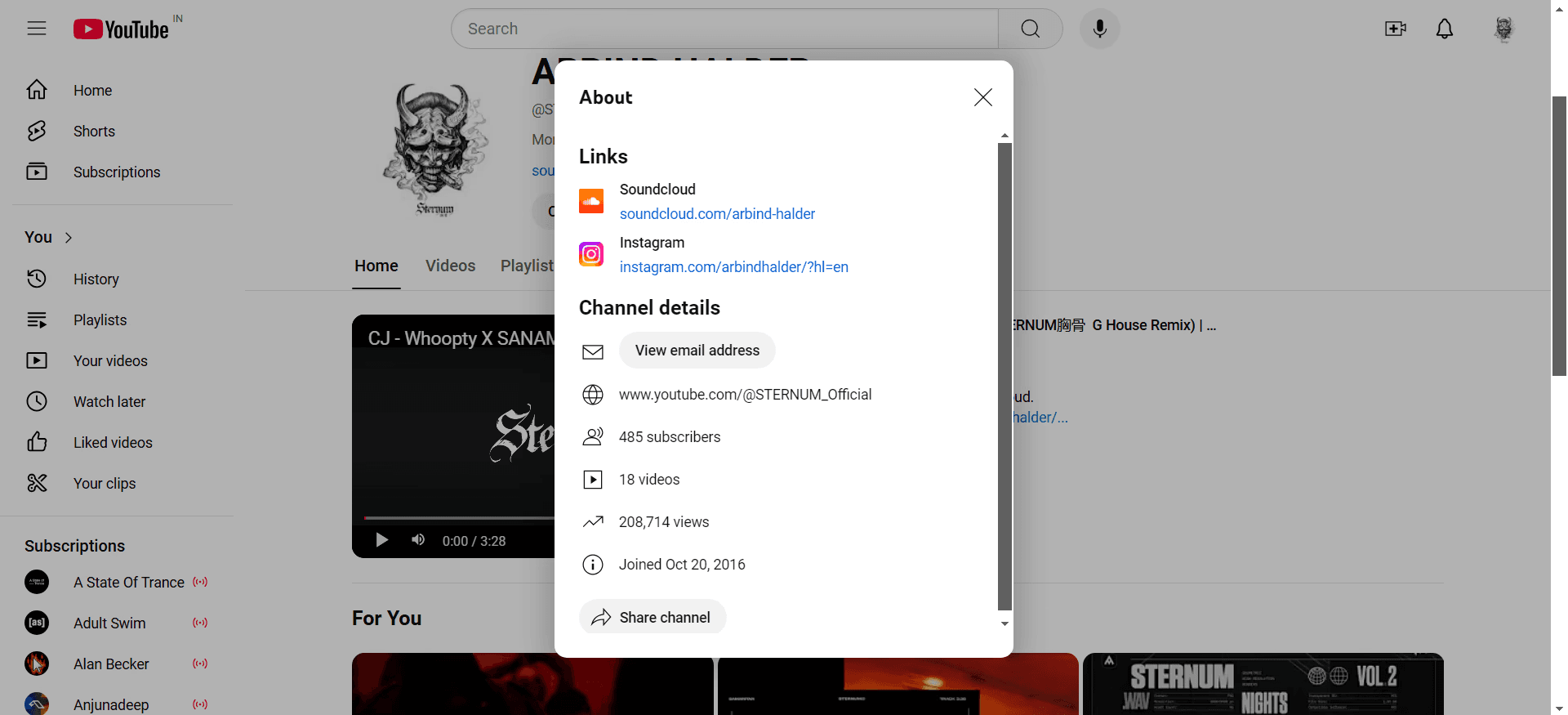Image resolution: width=1568 pixels, height=715 pixels.
Task: Click the Channel details heading
Action: point(649,308)
